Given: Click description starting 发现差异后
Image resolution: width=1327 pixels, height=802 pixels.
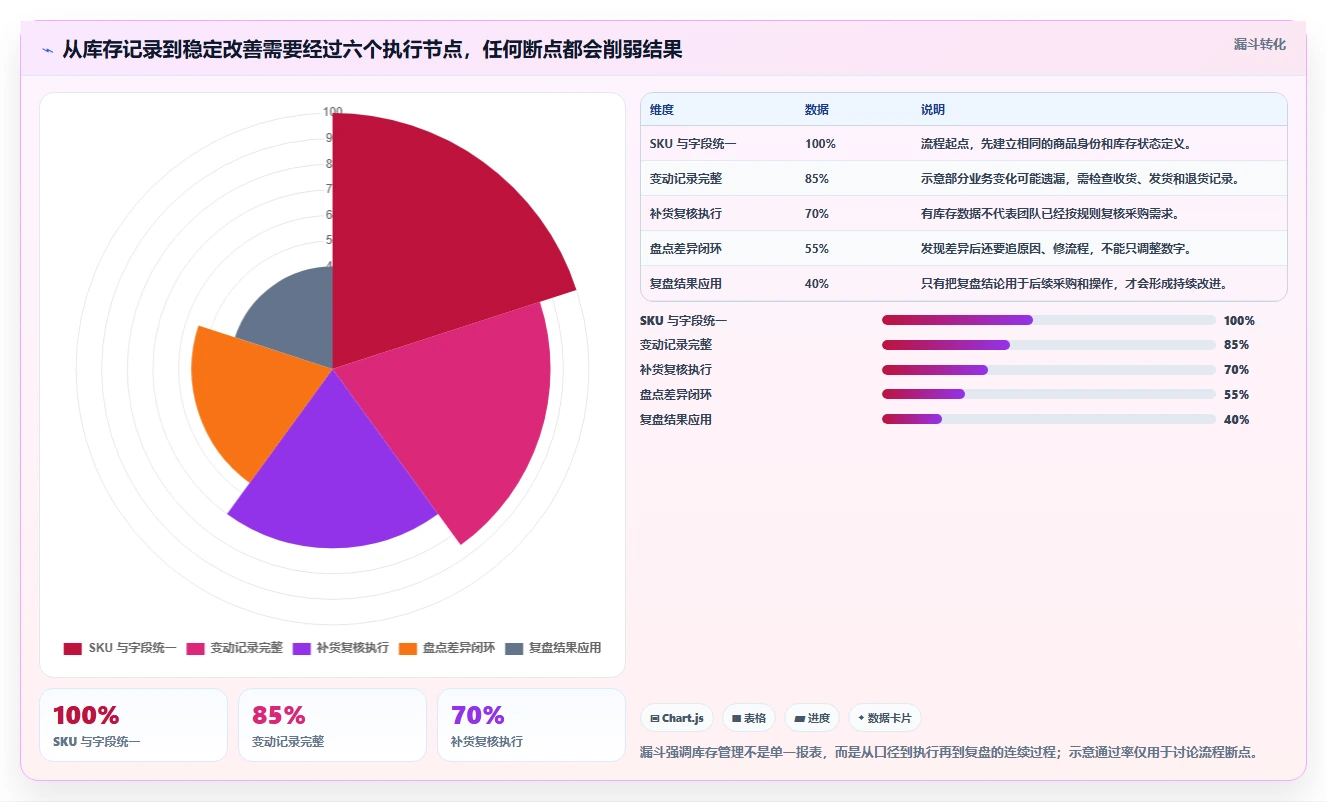Looking at the screenshot, I should [x=1056, y=249].
